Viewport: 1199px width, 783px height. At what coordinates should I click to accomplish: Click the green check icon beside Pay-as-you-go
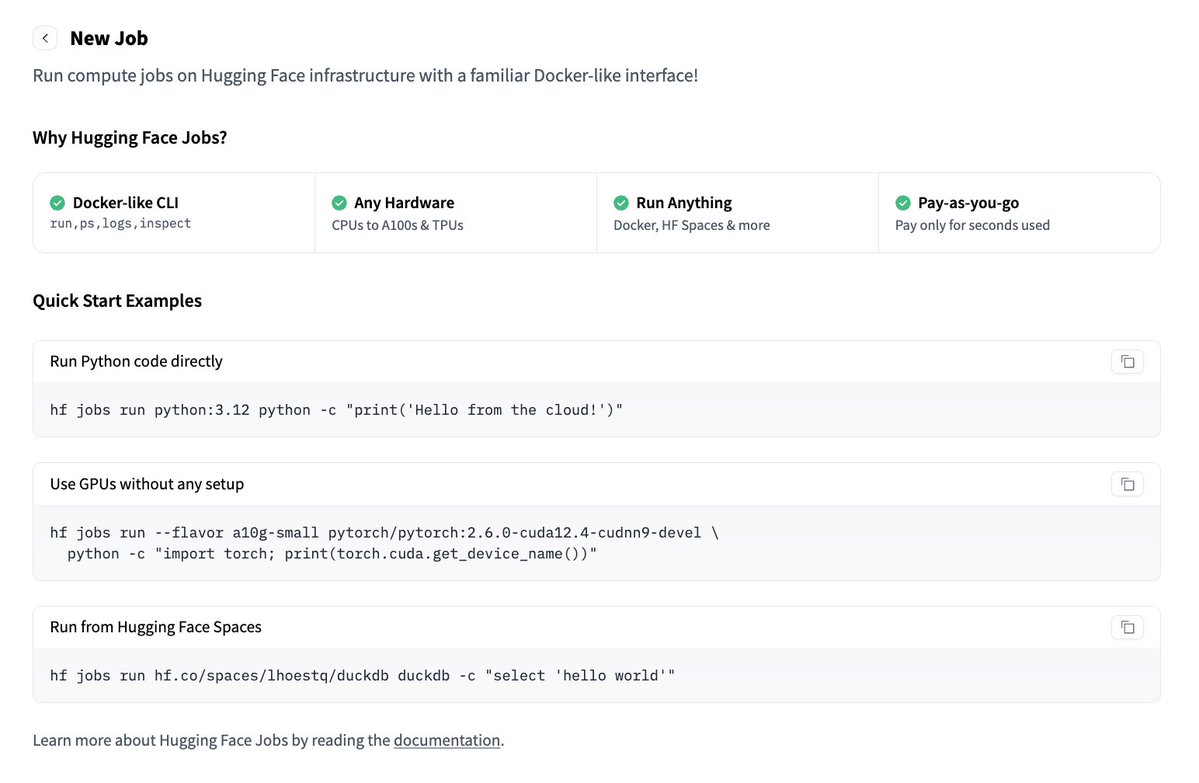(x=903, y=203)
